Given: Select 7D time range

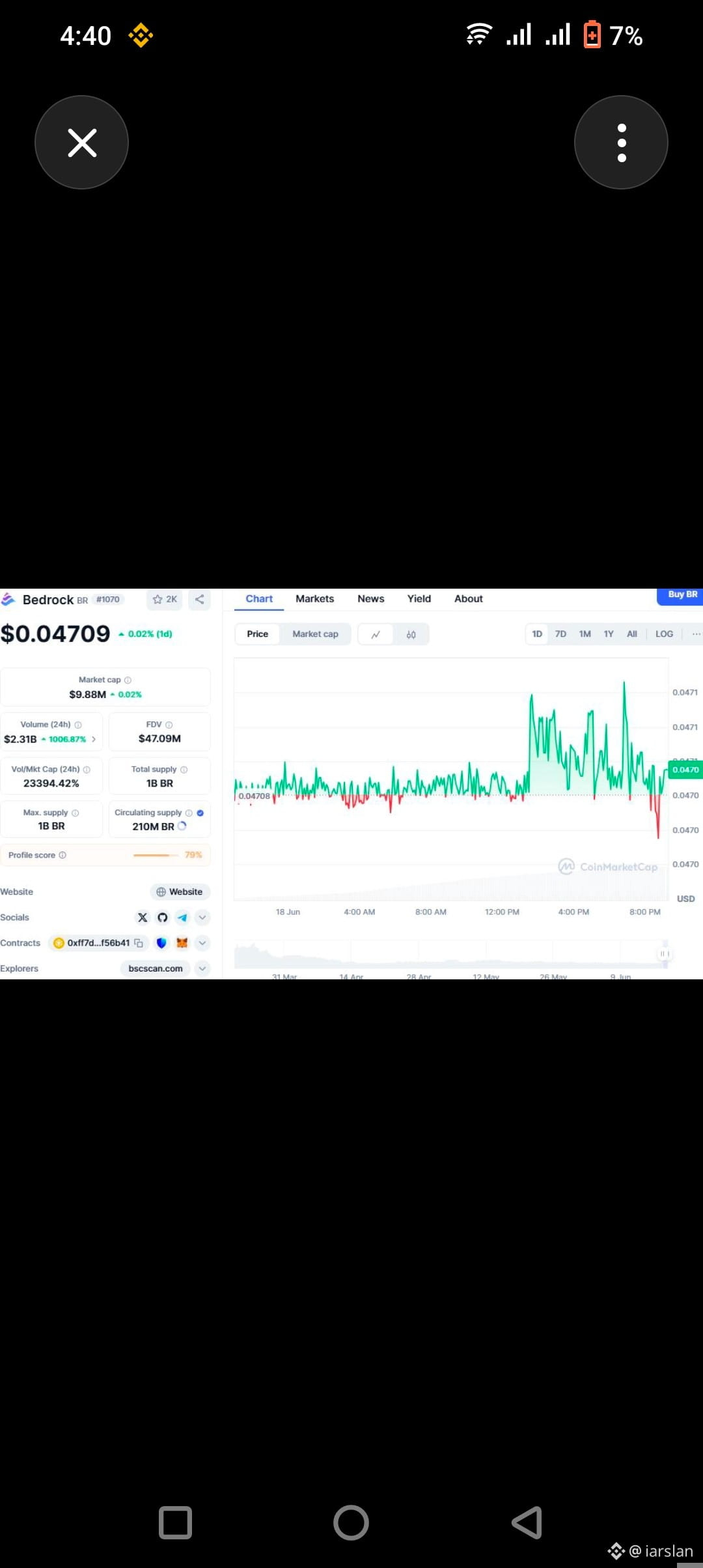Looking at the screenshot, I should click(x=560, y=634).
